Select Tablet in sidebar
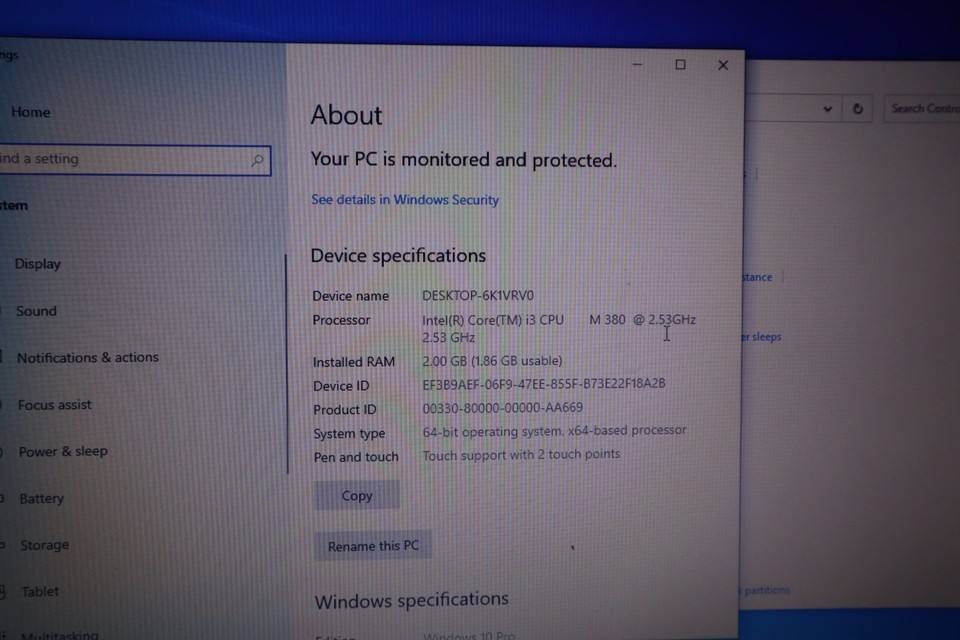Viewport: 960px width, 640px height. 40,592
